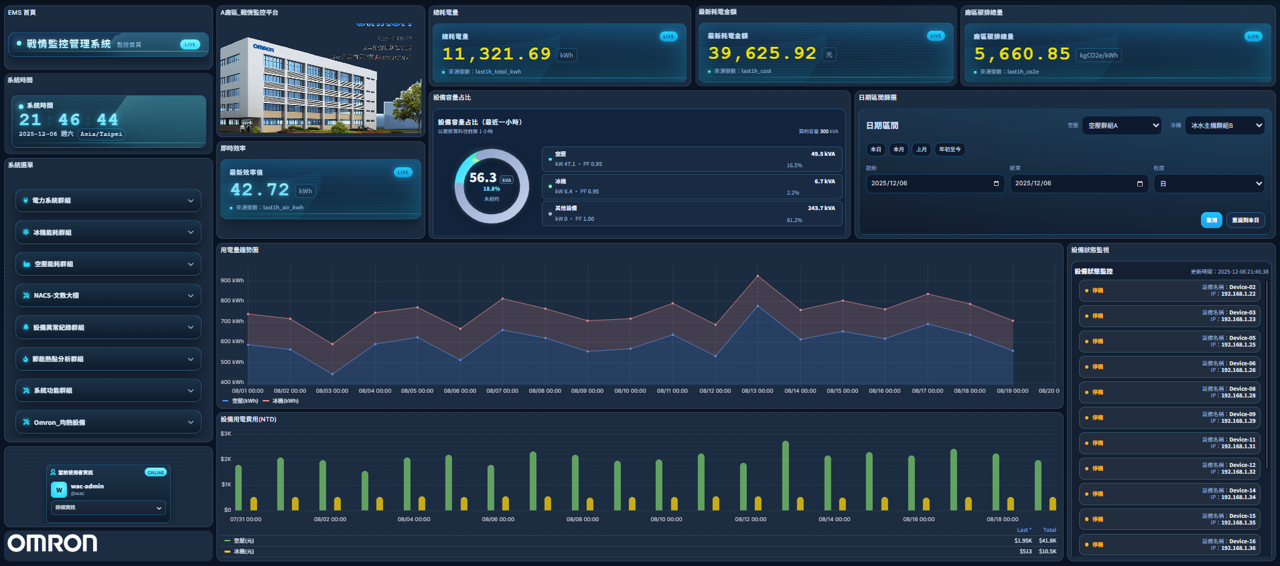This screenshot has height=566, width=1280.
Task: Select the 系統功能群組 menu item
Action: 108,391
